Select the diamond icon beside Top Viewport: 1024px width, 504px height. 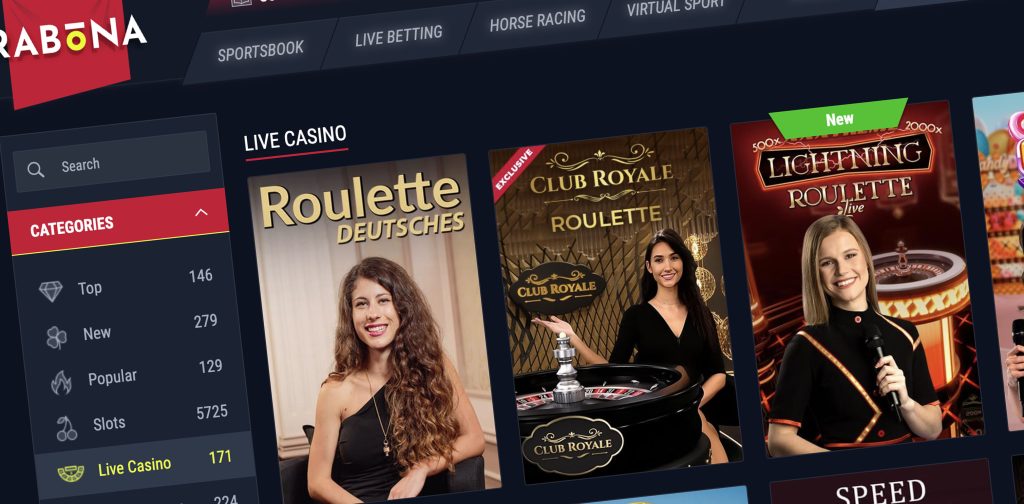coord(51,291)
